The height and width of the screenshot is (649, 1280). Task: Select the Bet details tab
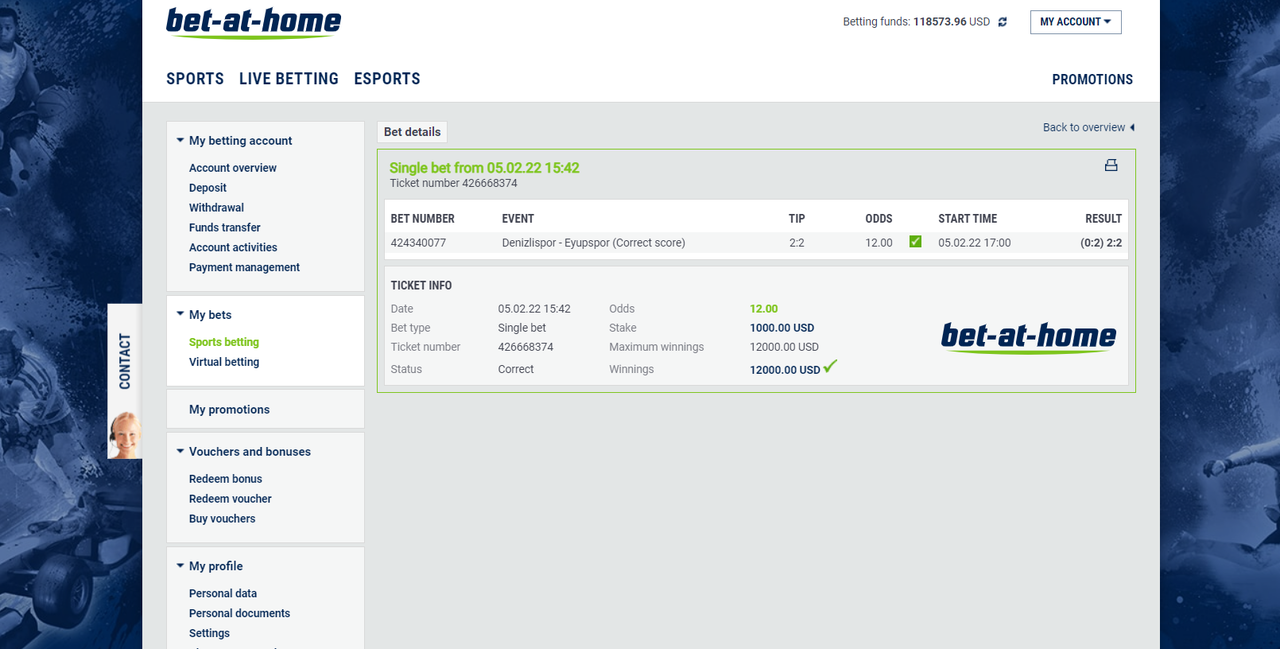[412, 132]
